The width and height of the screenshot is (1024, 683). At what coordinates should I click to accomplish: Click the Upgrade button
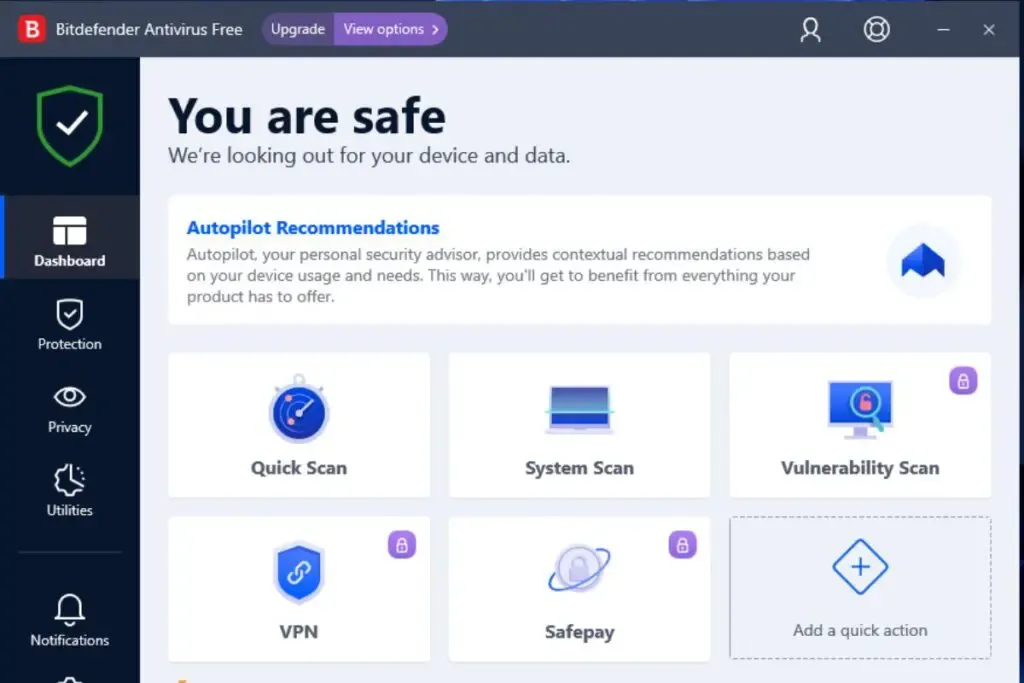(x=298, y=29)
